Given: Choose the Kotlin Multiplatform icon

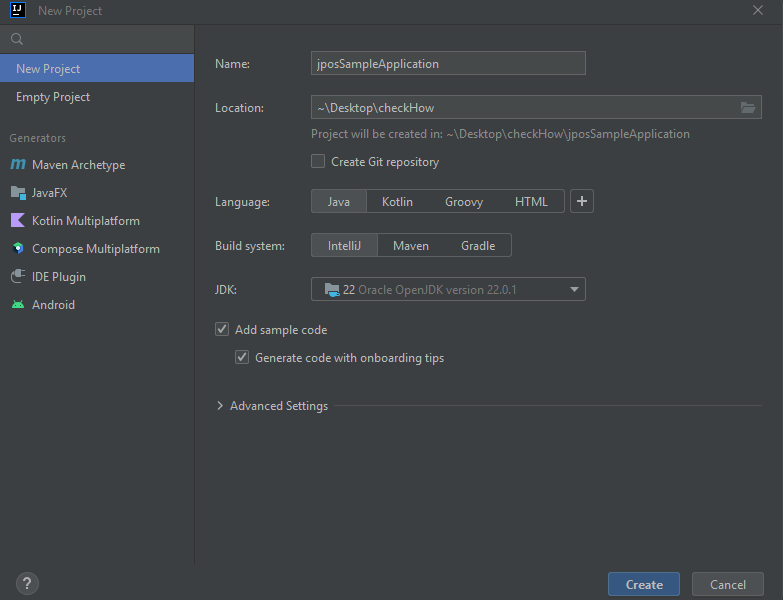Looking at the screenshot, I should coord(18,221).
